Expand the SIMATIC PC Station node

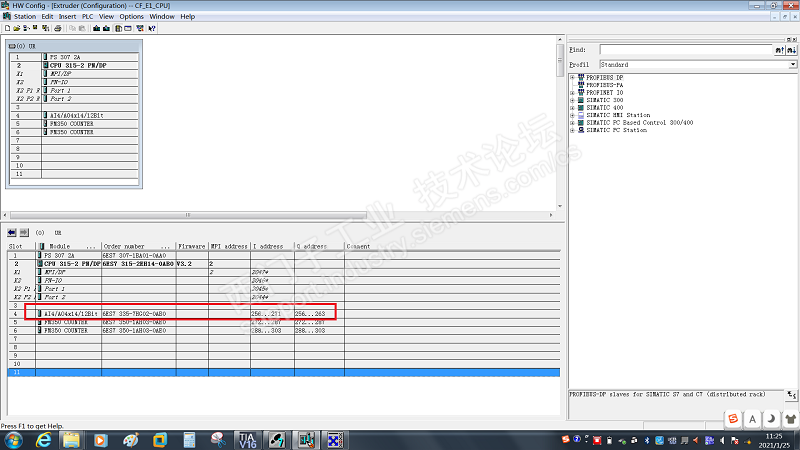(x=572, y=131)
